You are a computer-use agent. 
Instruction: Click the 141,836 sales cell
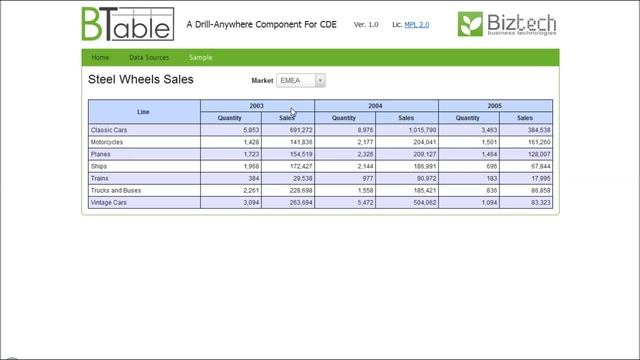[x=288, y=142]
